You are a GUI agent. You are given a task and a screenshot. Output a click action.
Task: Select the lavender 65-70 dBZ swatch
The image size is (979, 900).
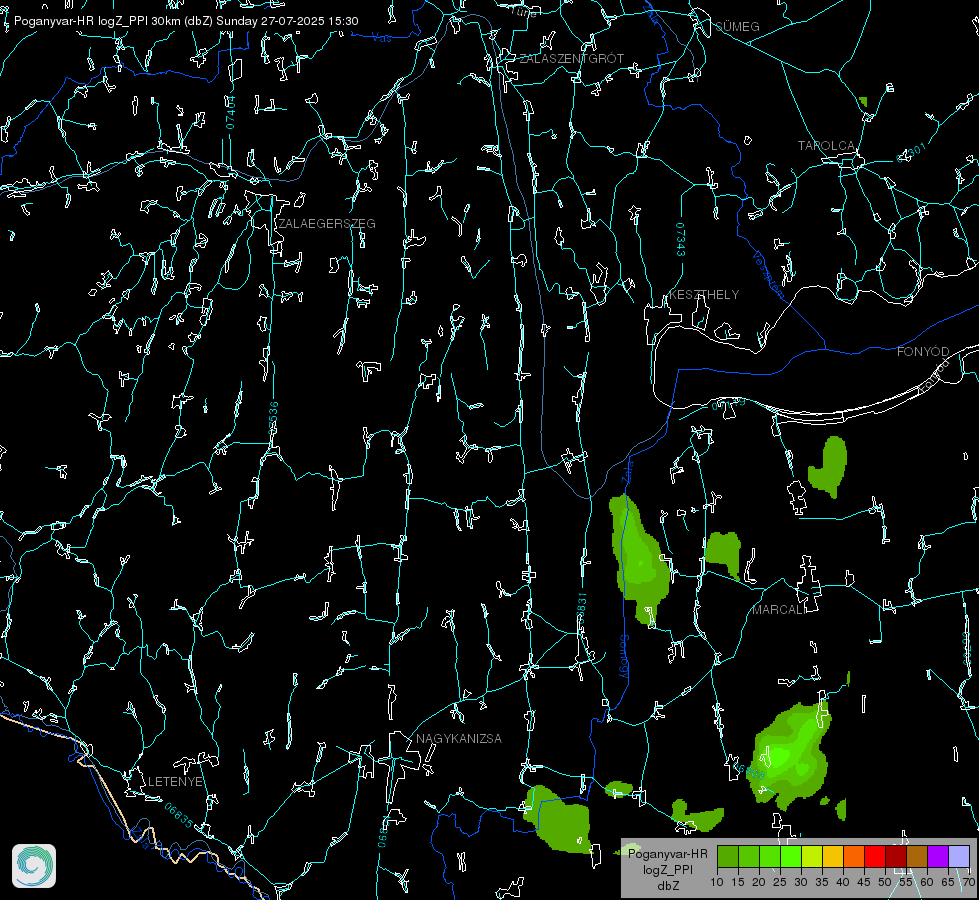click(959, 856)
